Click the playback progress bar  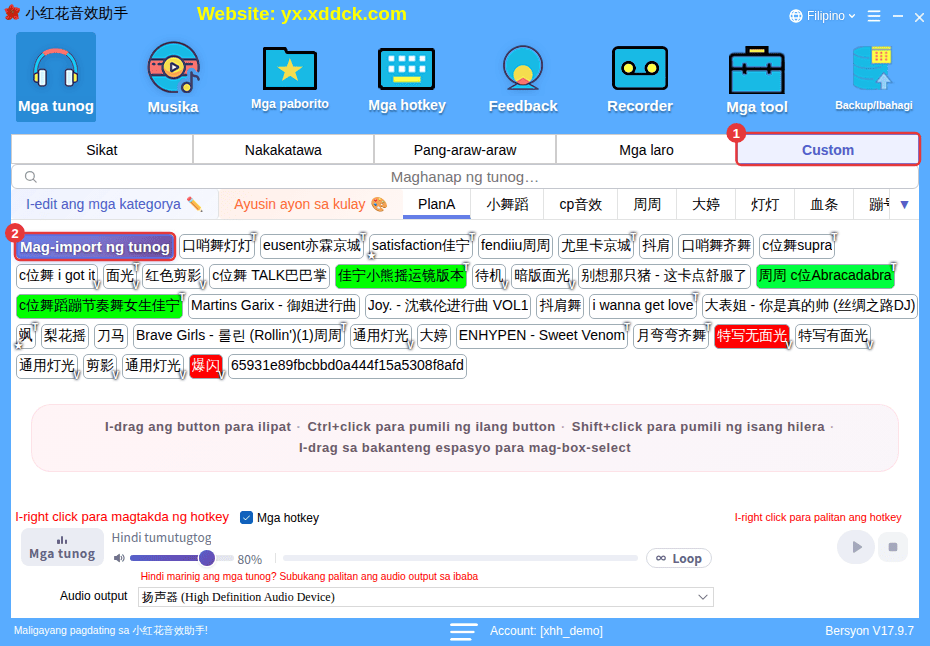pyautogui.click(x=460, y=558)
